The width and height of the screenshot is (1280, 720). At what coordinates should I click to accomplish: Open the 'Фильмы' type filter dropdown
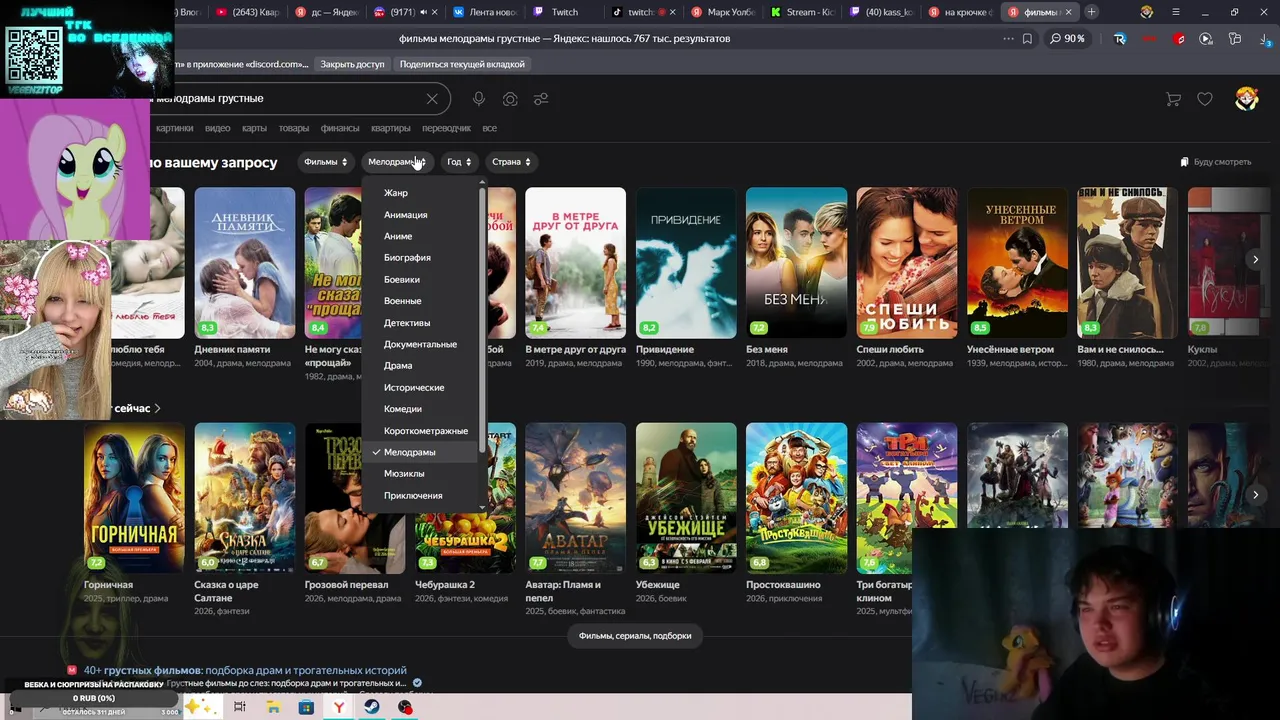coord(326,162)
